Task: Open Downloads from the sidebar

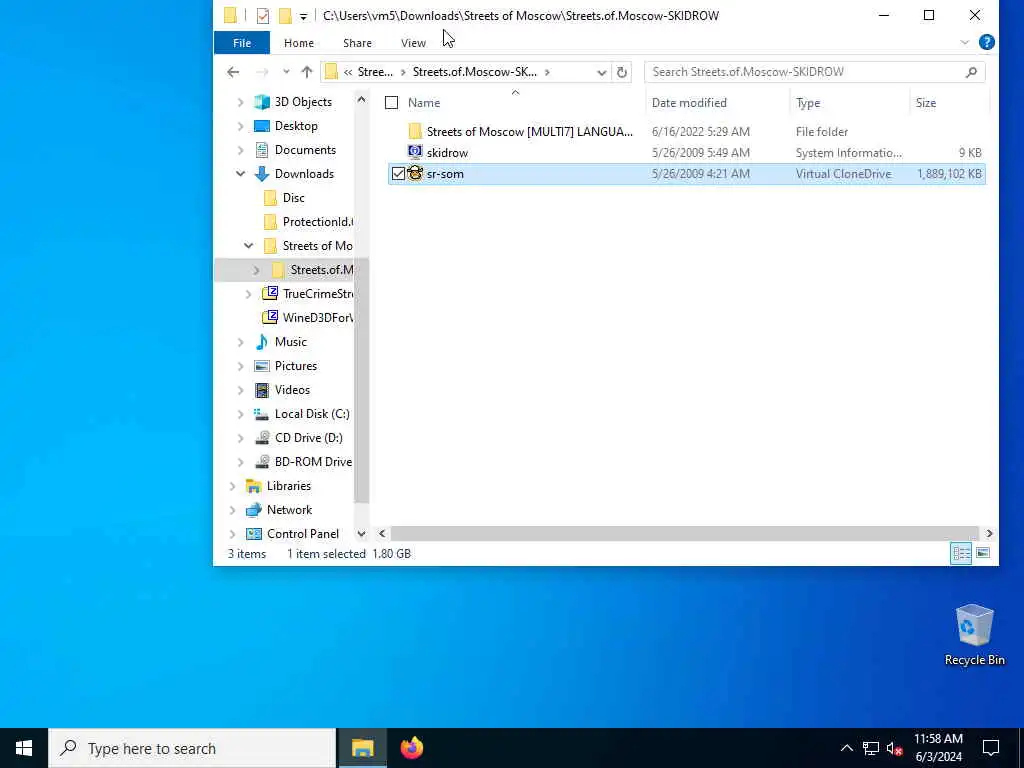Action: point(304,174)
